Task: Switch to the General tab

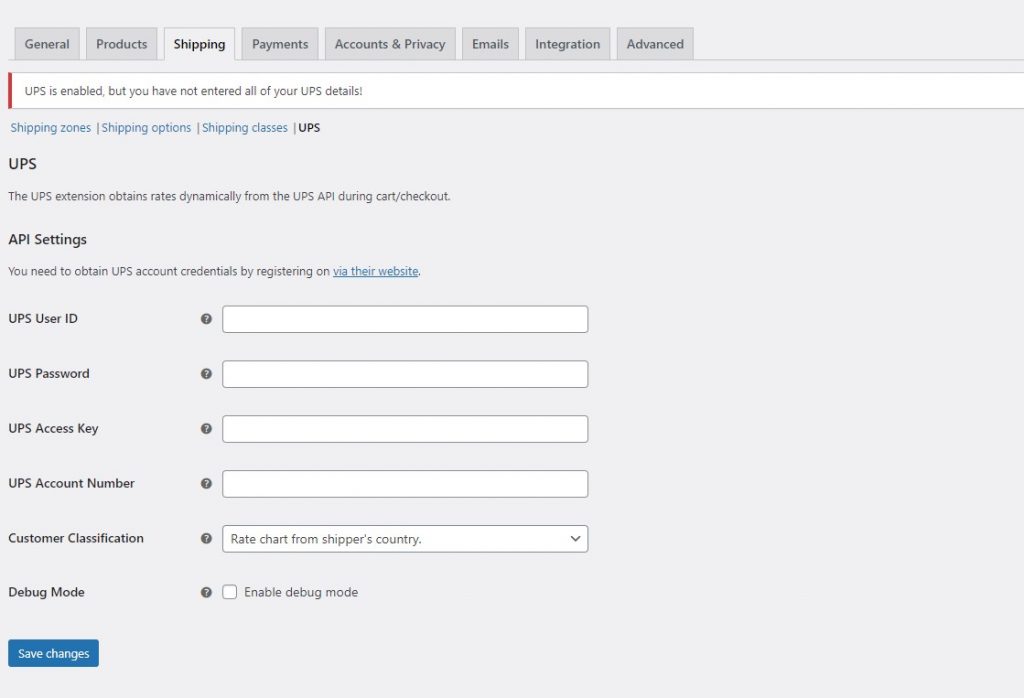Action: click(47, 44)
